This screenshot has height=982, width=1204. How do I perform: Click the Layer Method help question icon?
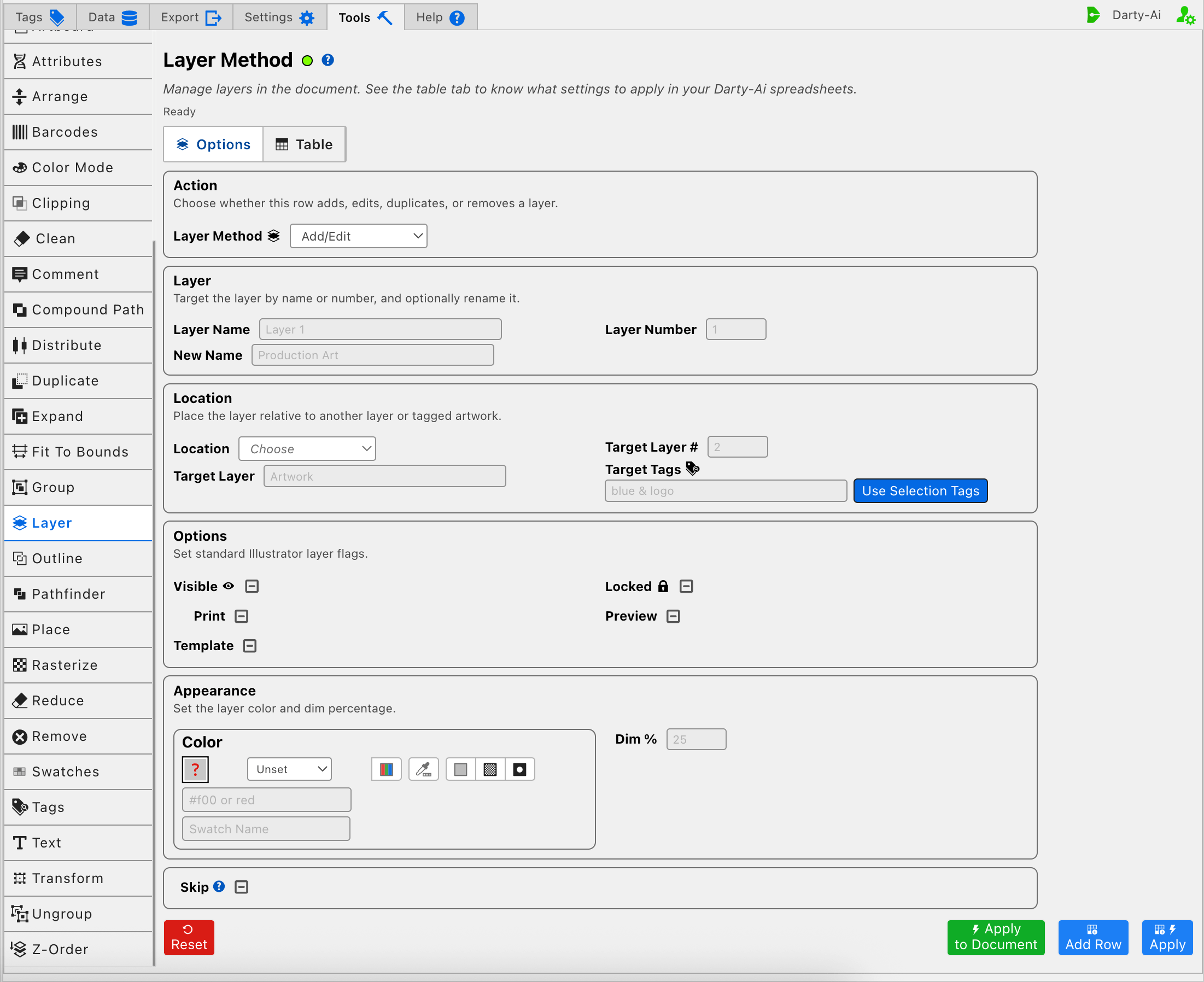click(x=328, y=60)
